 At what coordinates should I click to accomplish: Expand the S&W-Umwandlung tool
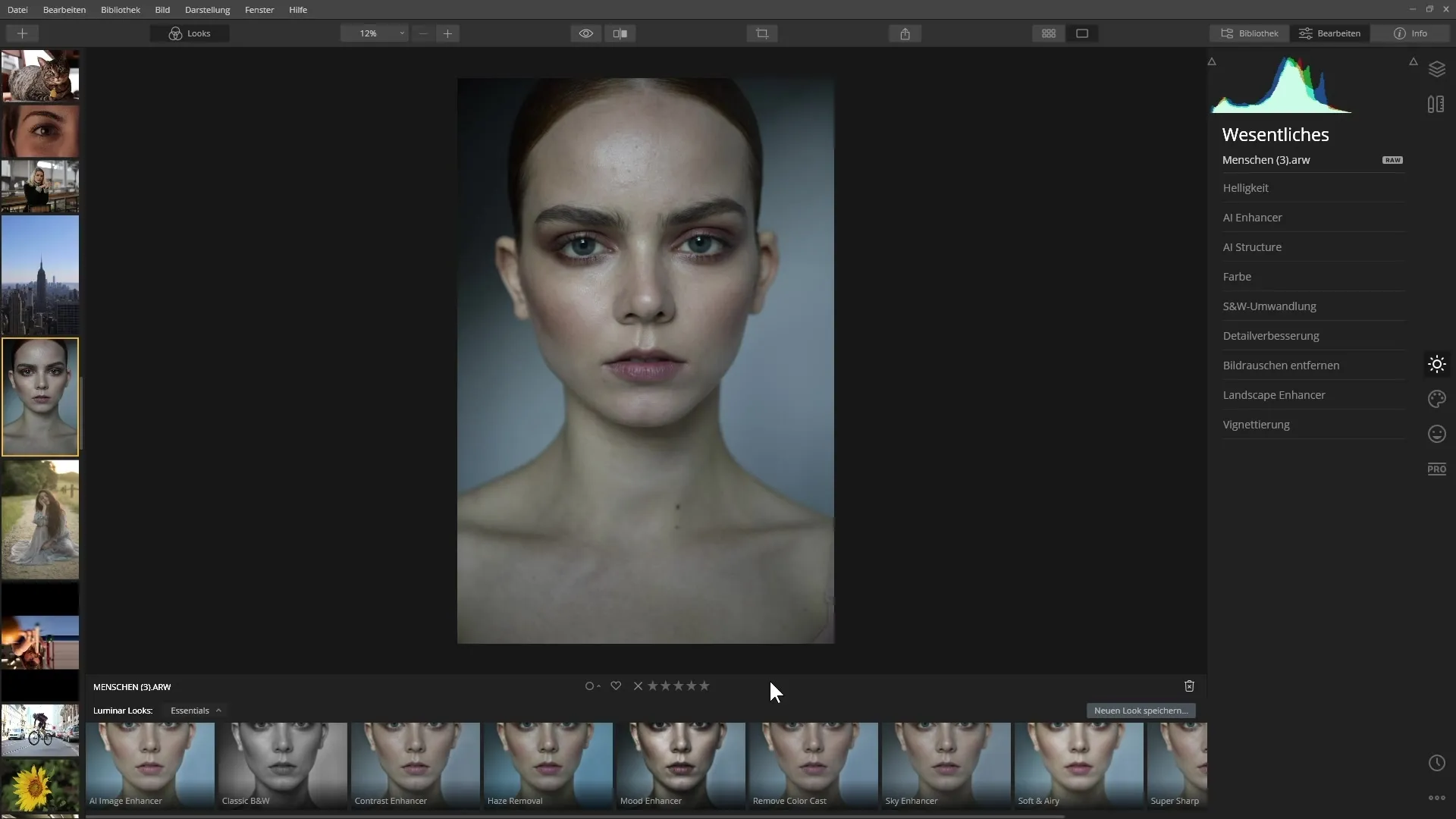pos(1313,306)
